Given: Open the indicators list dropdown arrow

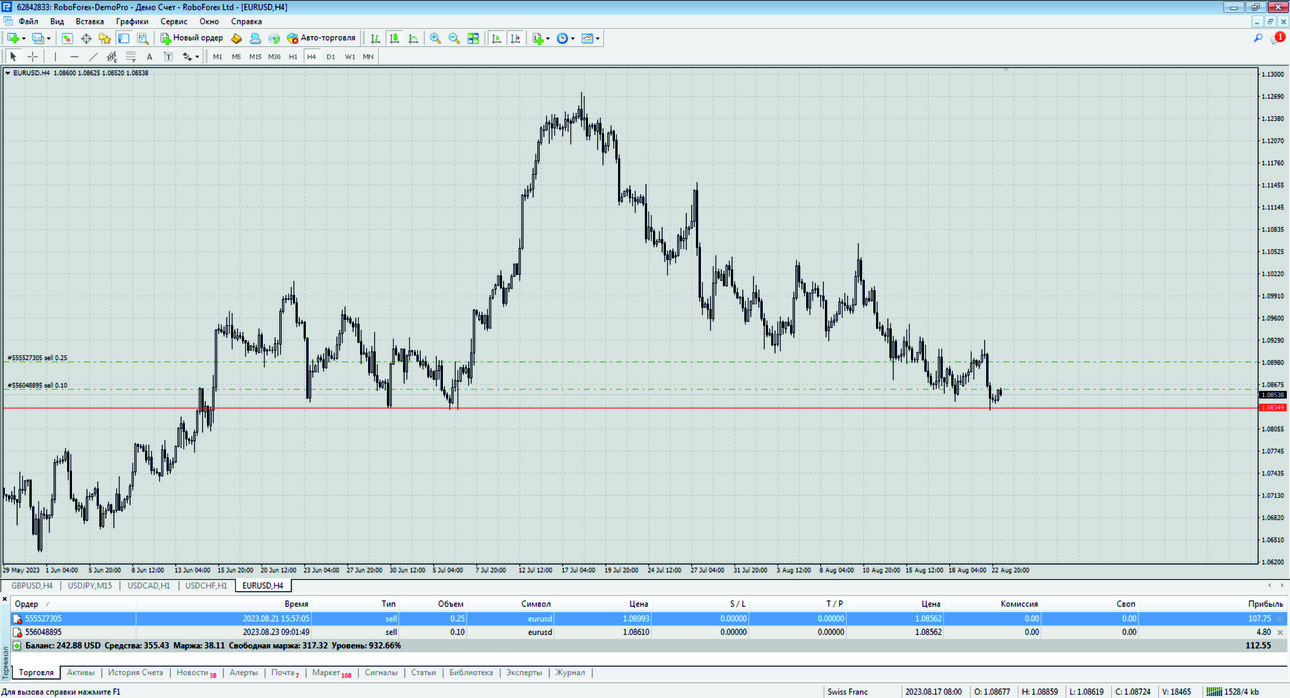Looking at the screenshot, I should coord(548,38).
